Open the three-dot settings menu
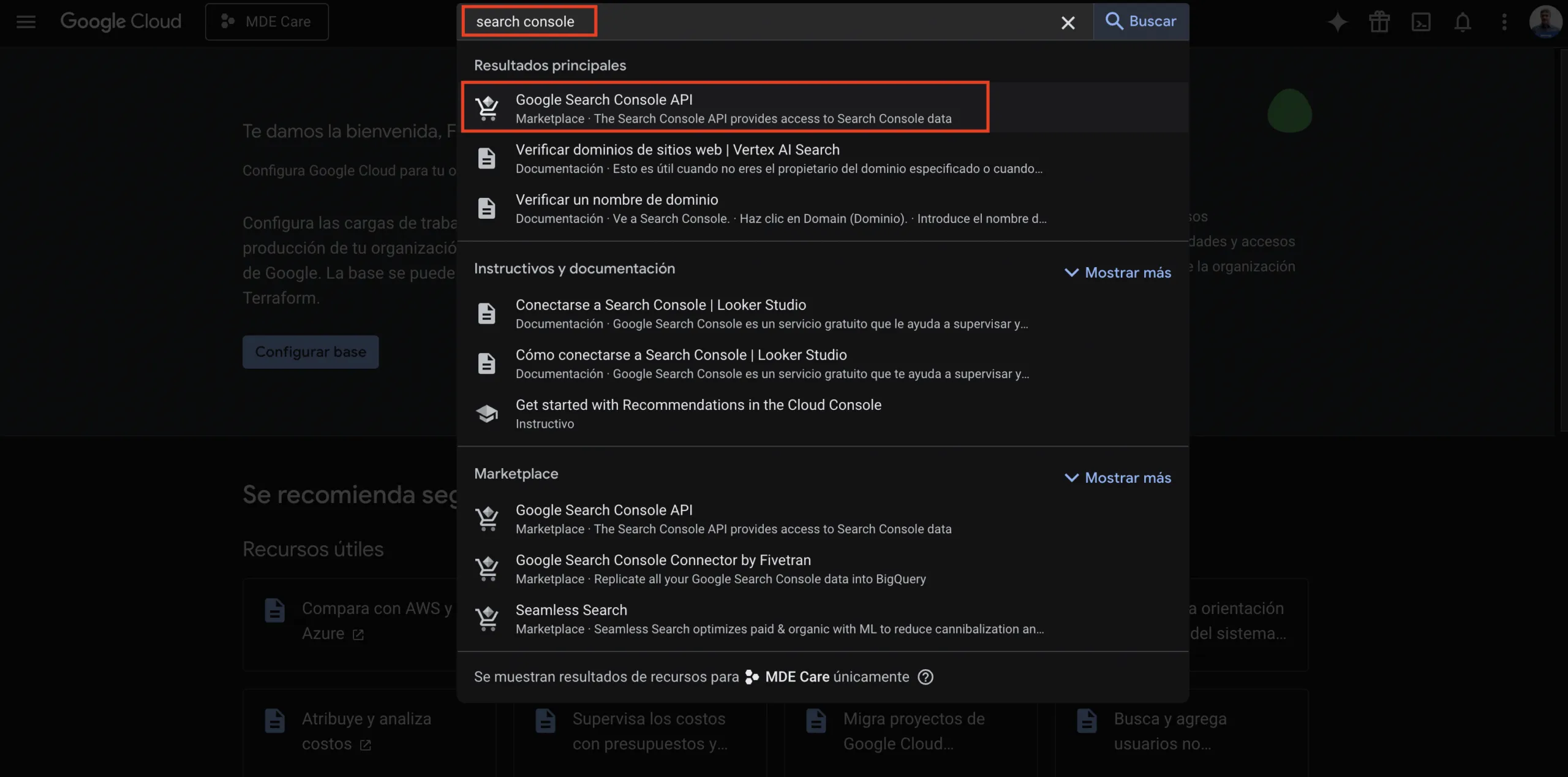The height and width of the screenshot is (777, 1568). coord(1504,22)
